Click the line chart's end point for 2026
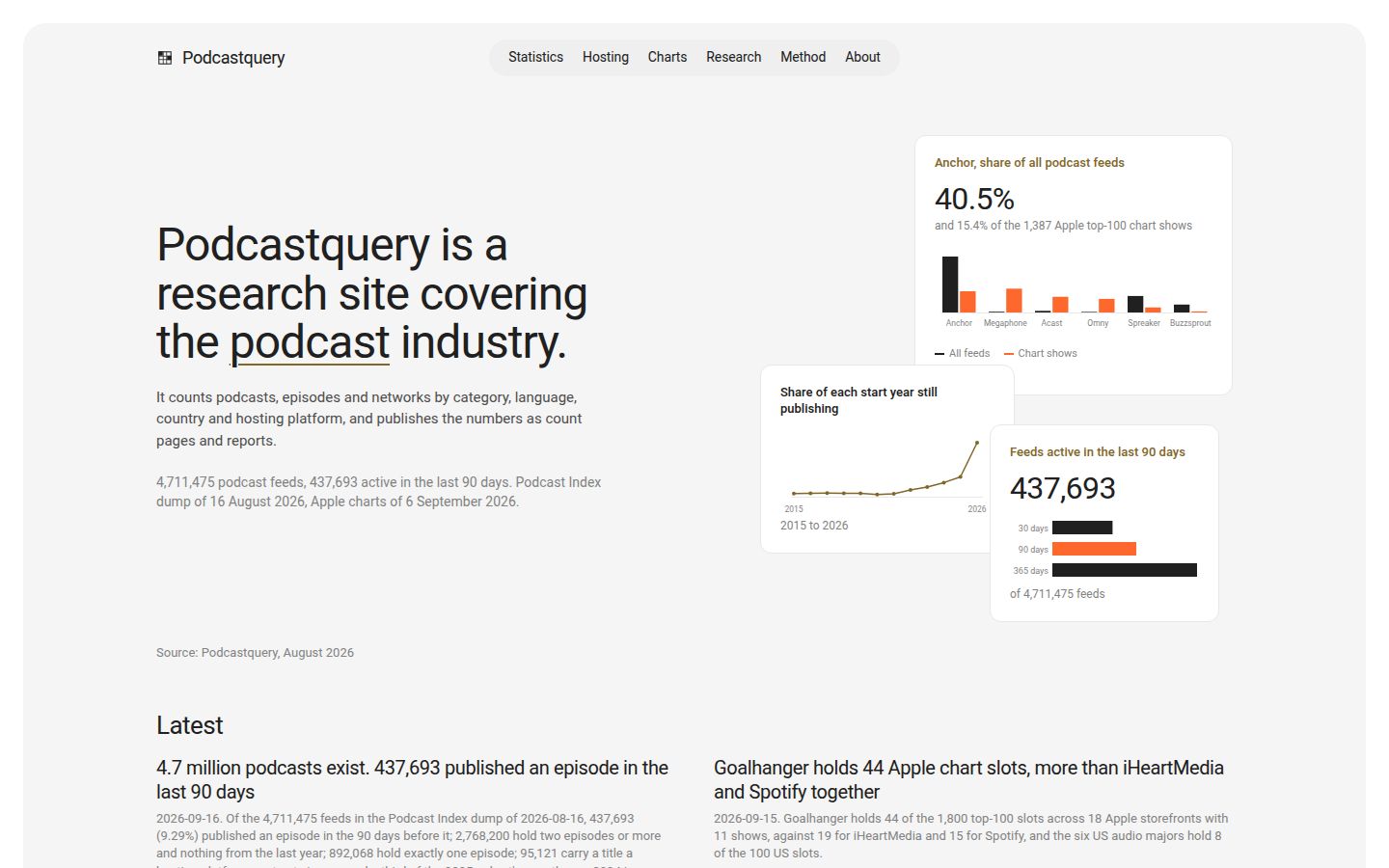Screen dimensions: 1389x868 click(977, 443)
